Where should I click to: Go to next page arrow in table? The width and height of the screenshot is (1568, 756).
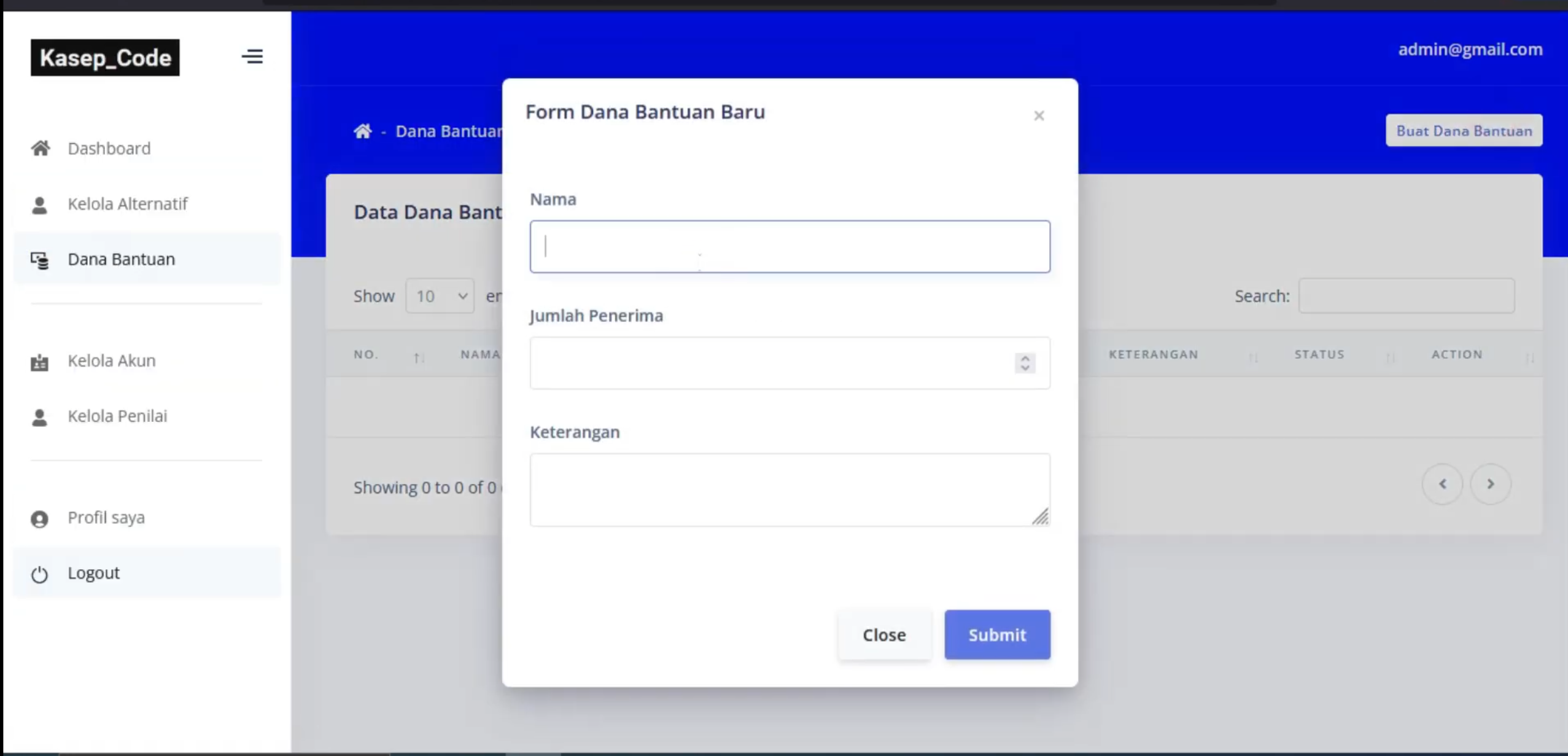tap(1490, 484)
